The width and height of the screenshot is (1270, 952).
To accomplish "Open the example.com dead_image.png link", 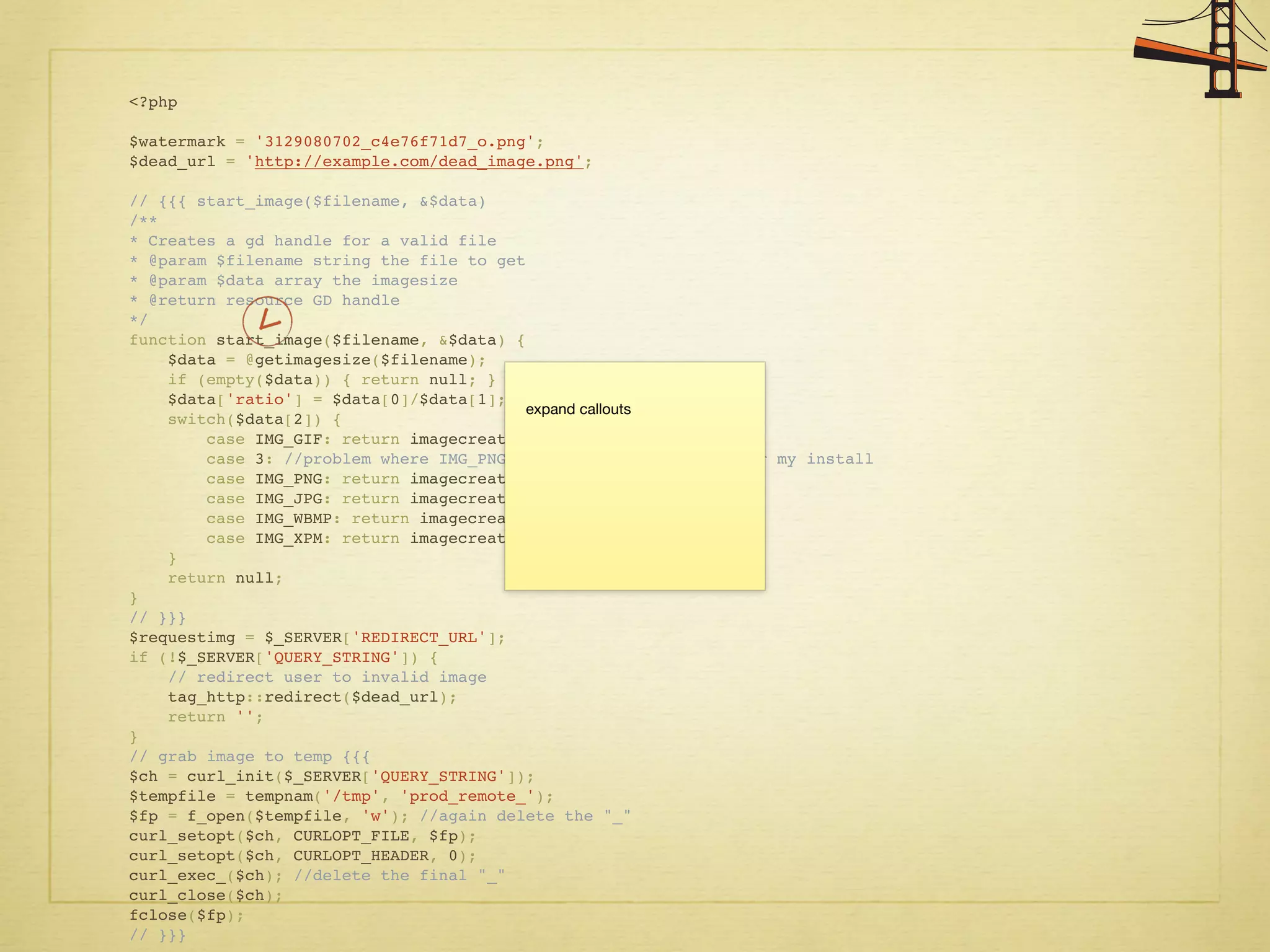I will point(419,162).
